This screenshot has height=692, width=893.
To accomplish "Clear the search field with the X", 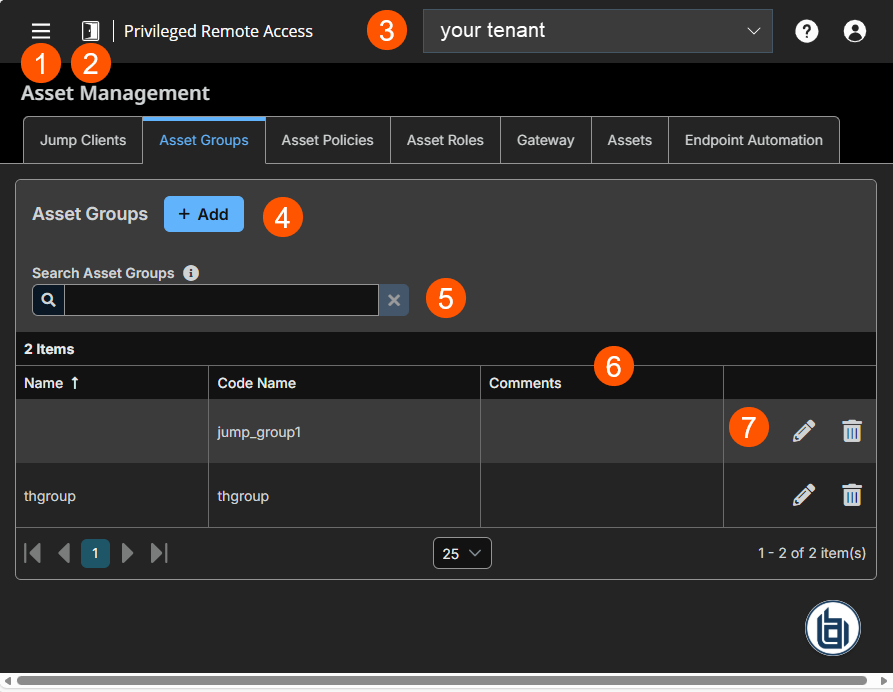I will pos(393,299).
